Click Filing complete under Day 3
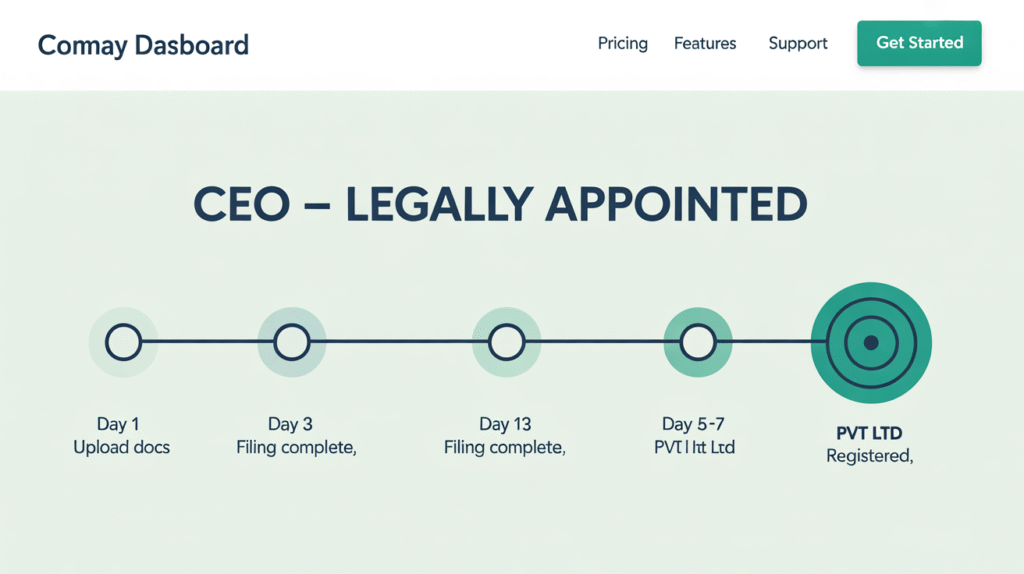This screenshot has height=574, width=1024. pos(296,447)
